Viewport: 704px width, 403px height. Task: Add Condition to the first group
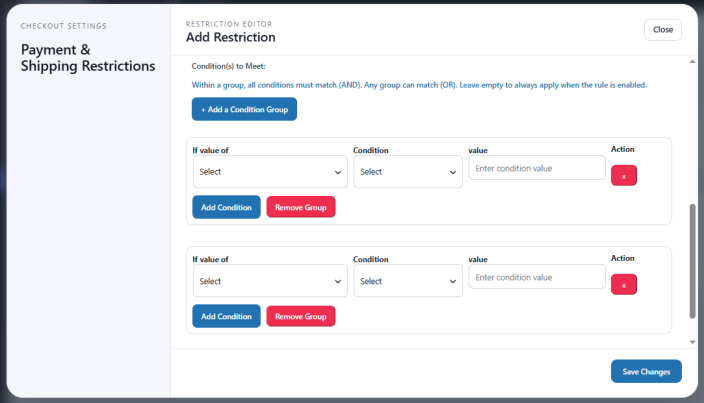226,207
